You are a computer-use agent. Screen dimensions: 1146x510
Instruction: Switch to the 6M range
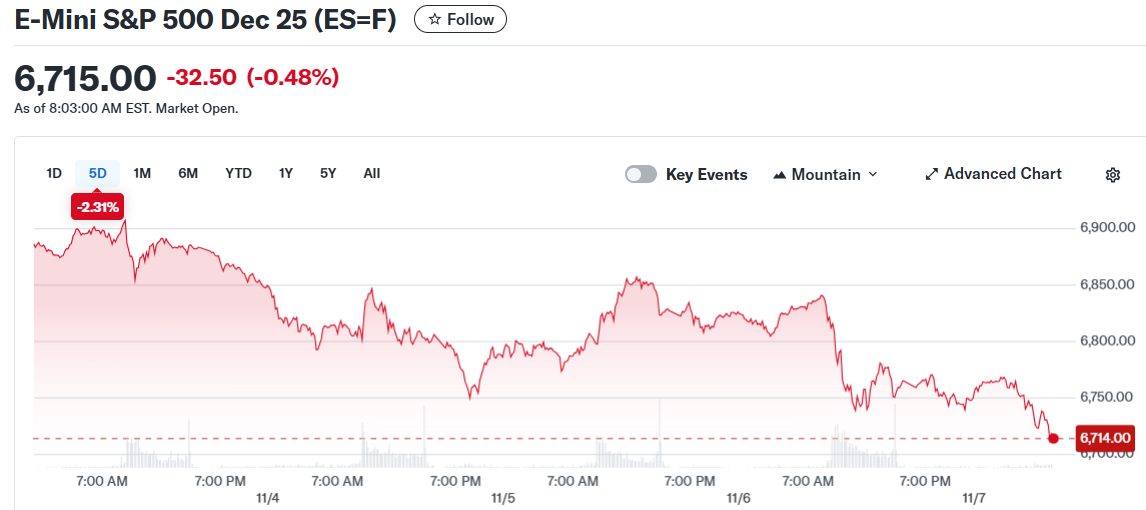[188, 173]
